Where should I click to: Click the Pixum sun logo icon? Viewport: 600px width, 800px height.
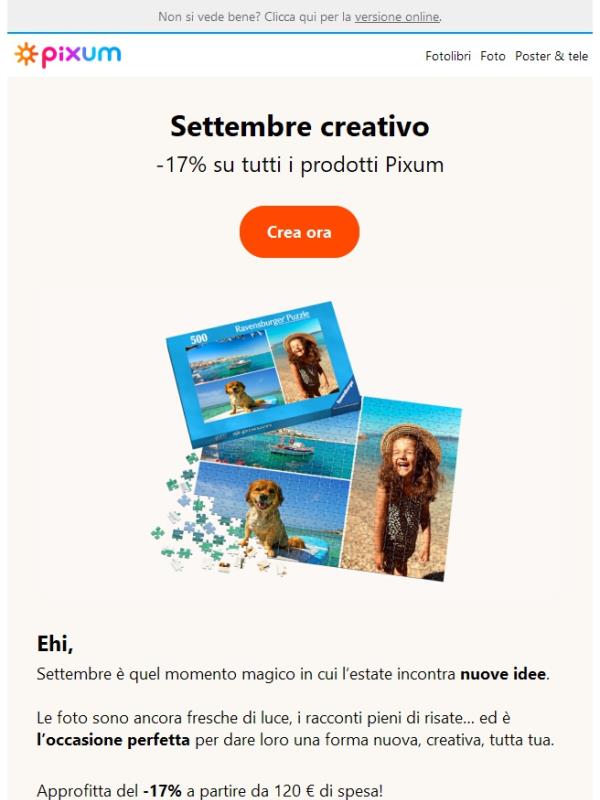coord(26,54)
